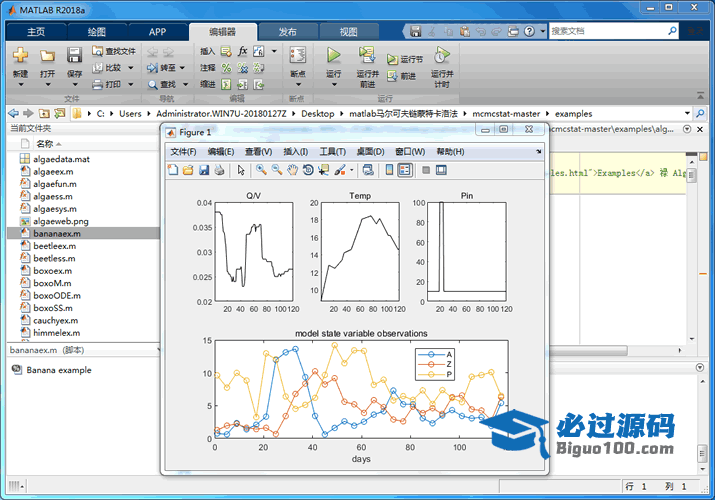
Task: Switch to the View (视图) tab
Action: pyautogui.click(x=348, y=32)
